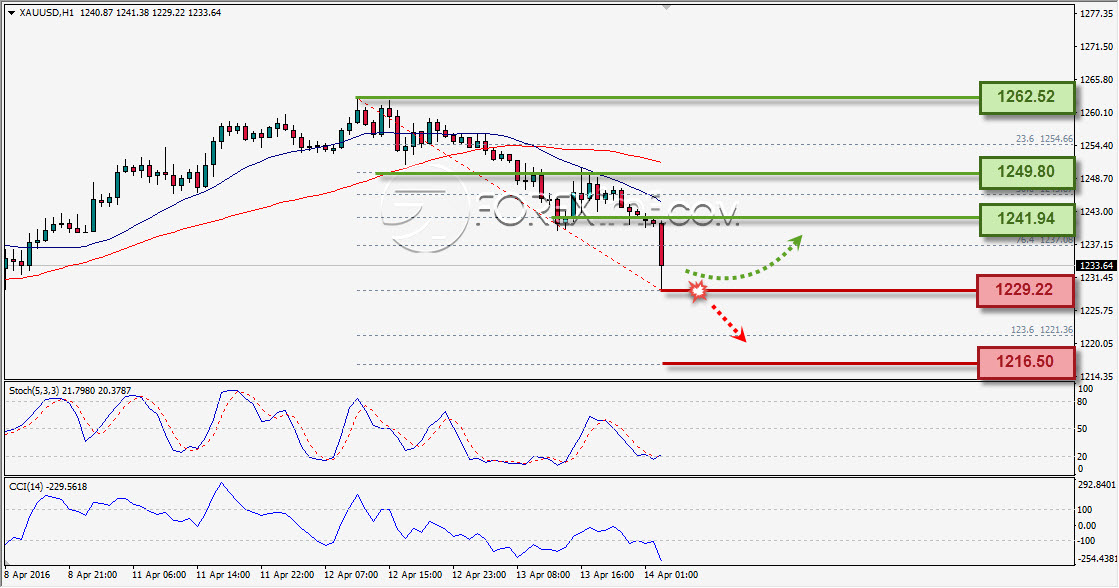The height and width of the screenshot is (588, 1119).
Task: Click the red 1216.50 support level label
Action: (1025, 362)
